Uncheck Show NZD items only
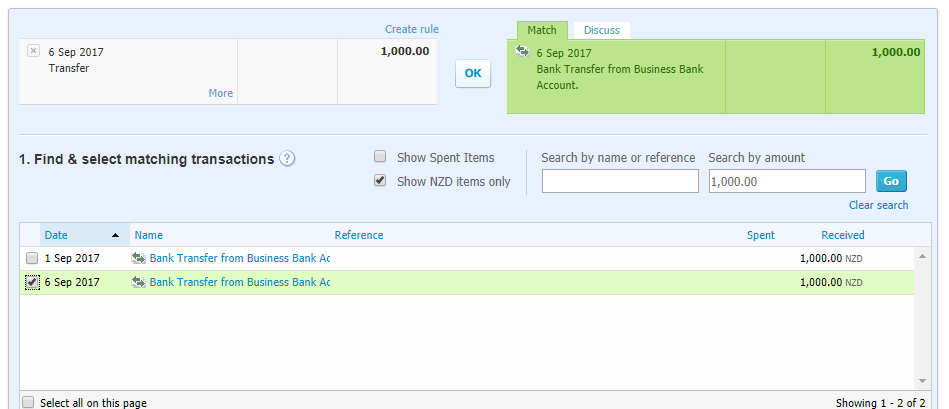The width and height of the screenshot is (949, 409). click(380, 181)
